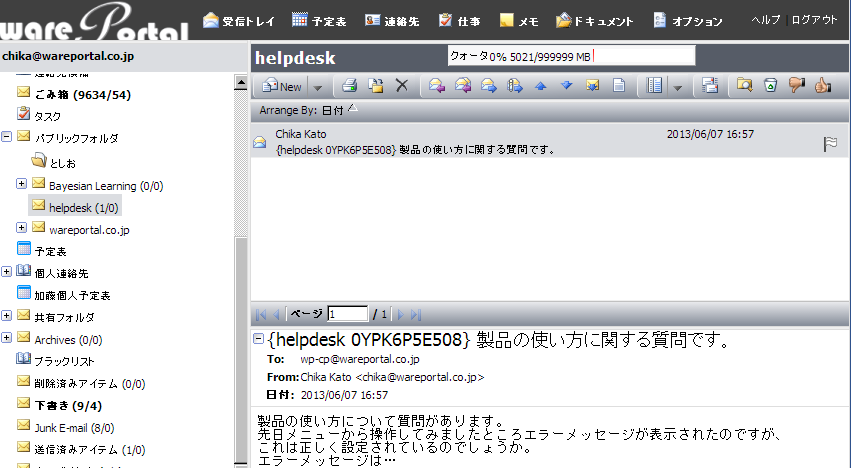This screenshot has height=468, width=851.
Task: Select the としお public folder
Action: (x=62, y=163)
